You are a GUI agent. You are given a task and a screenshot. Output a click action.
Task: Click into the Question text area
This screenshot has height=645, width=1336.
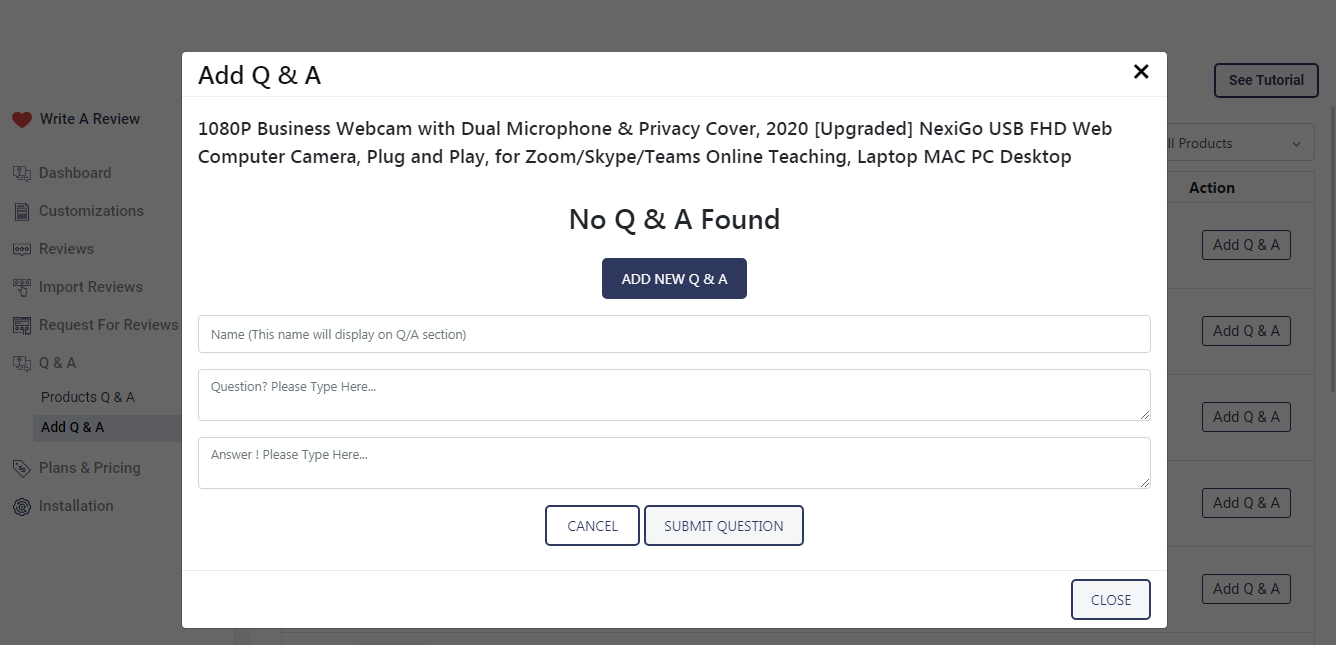click(674, 395)
